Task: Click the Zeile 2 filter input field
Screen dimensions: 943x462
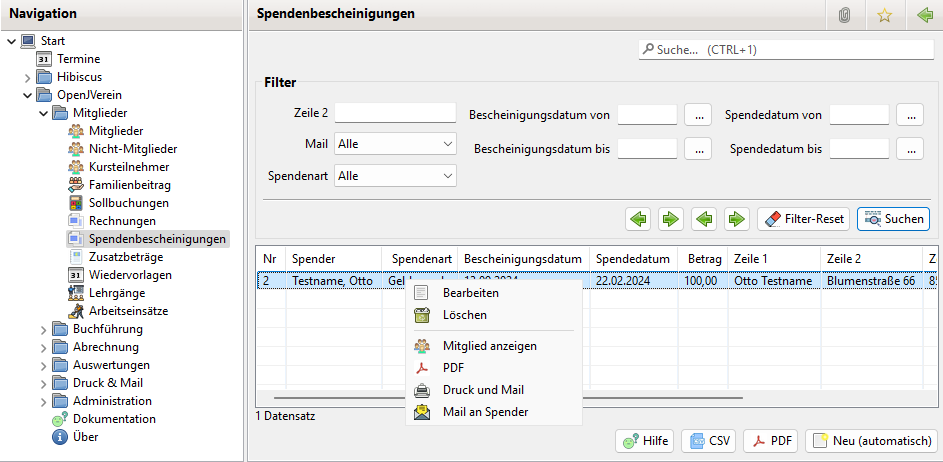Action: click(x=395, y=113)
